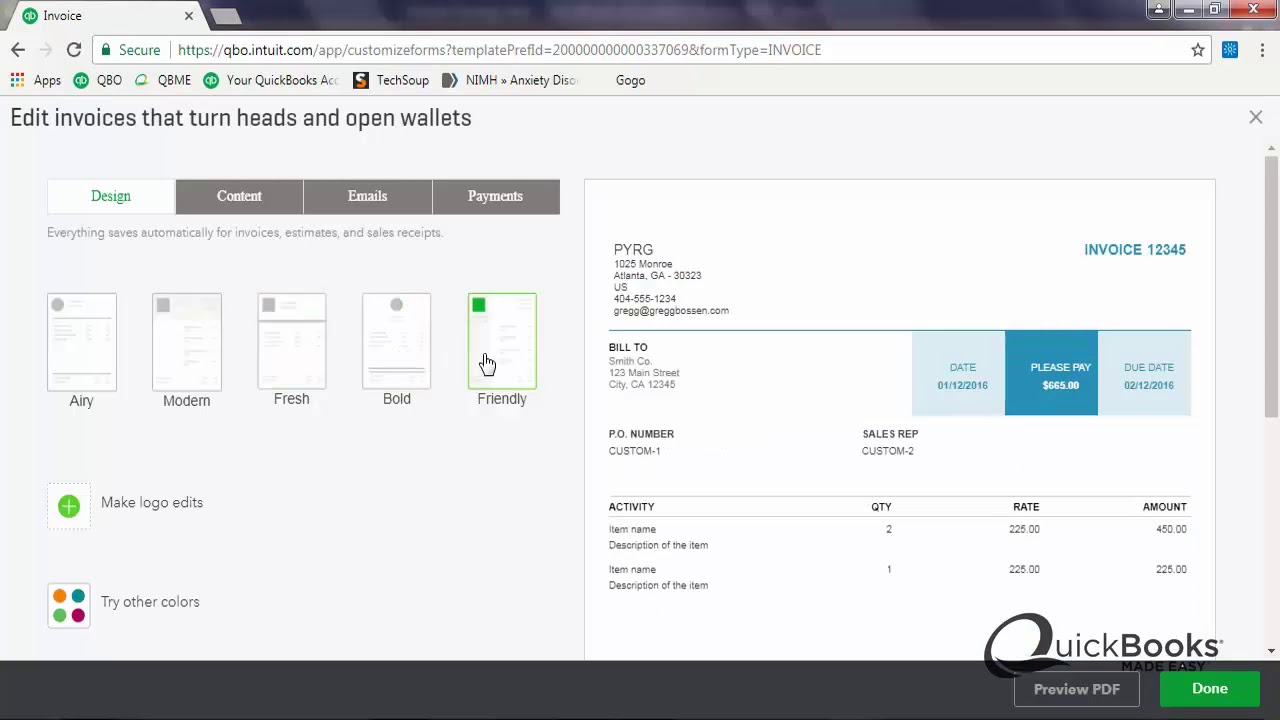Viewport: 1280px width, 720px height.
Task: Click the P.O. NUMBER label
Action: pos(641,434)
